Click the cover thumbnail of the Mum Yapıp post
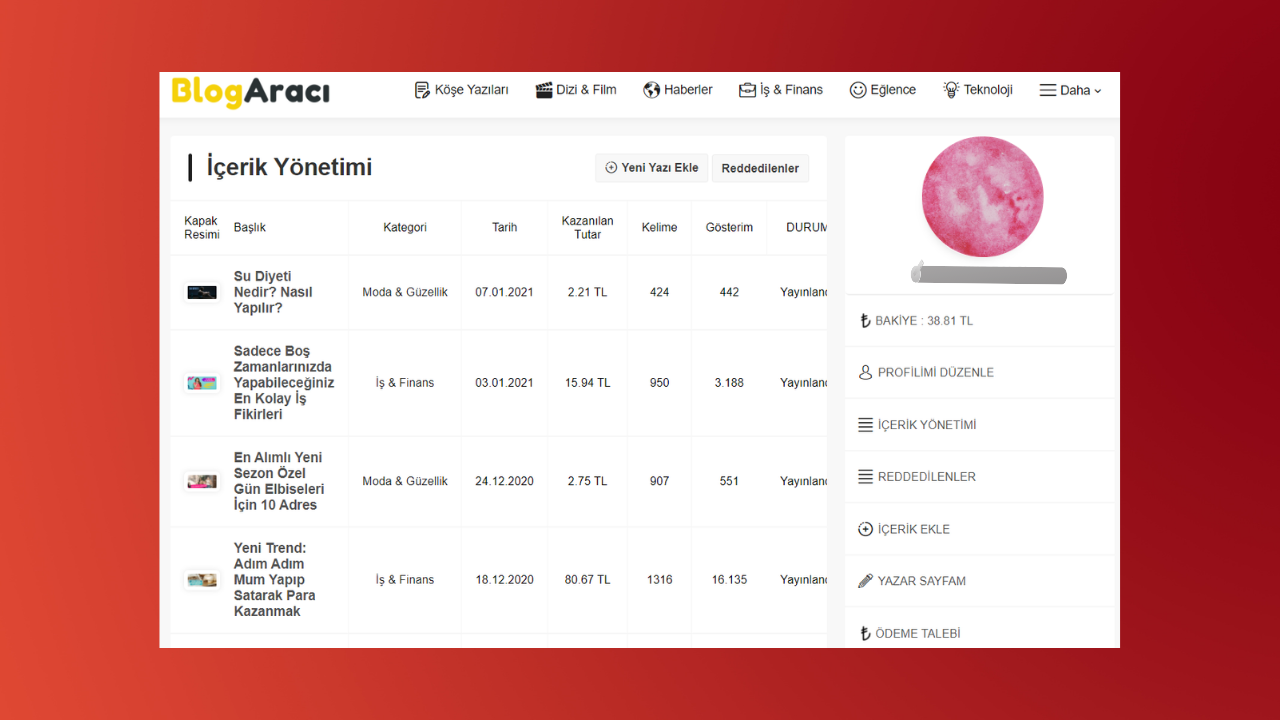 coord(202,580)
